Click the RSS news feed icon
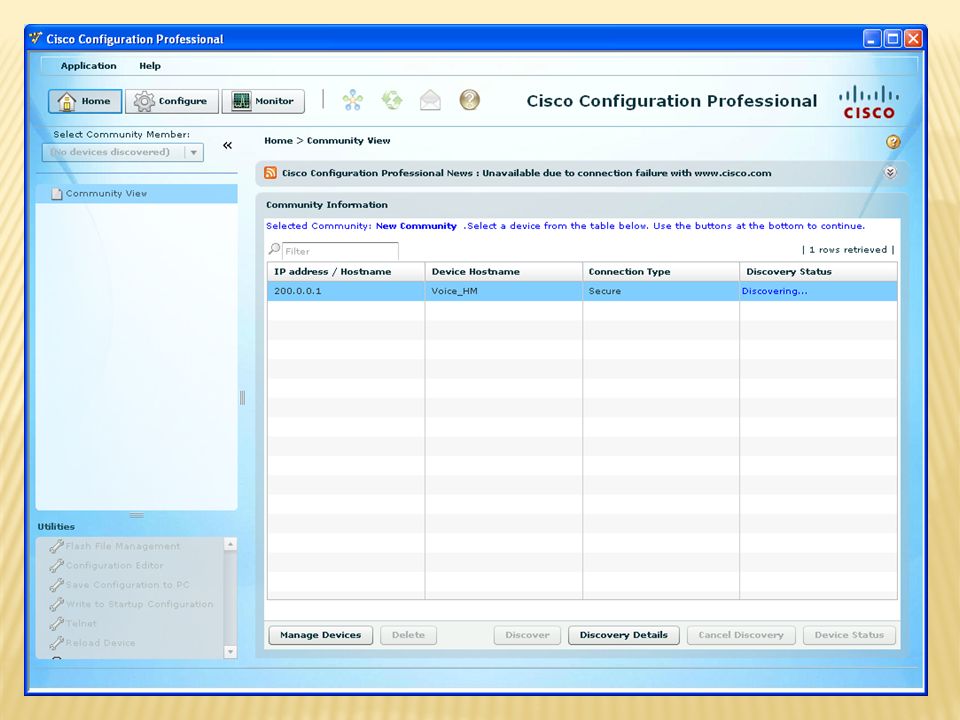The height and width of the screenshot is (720, 960). click(270, 173)
